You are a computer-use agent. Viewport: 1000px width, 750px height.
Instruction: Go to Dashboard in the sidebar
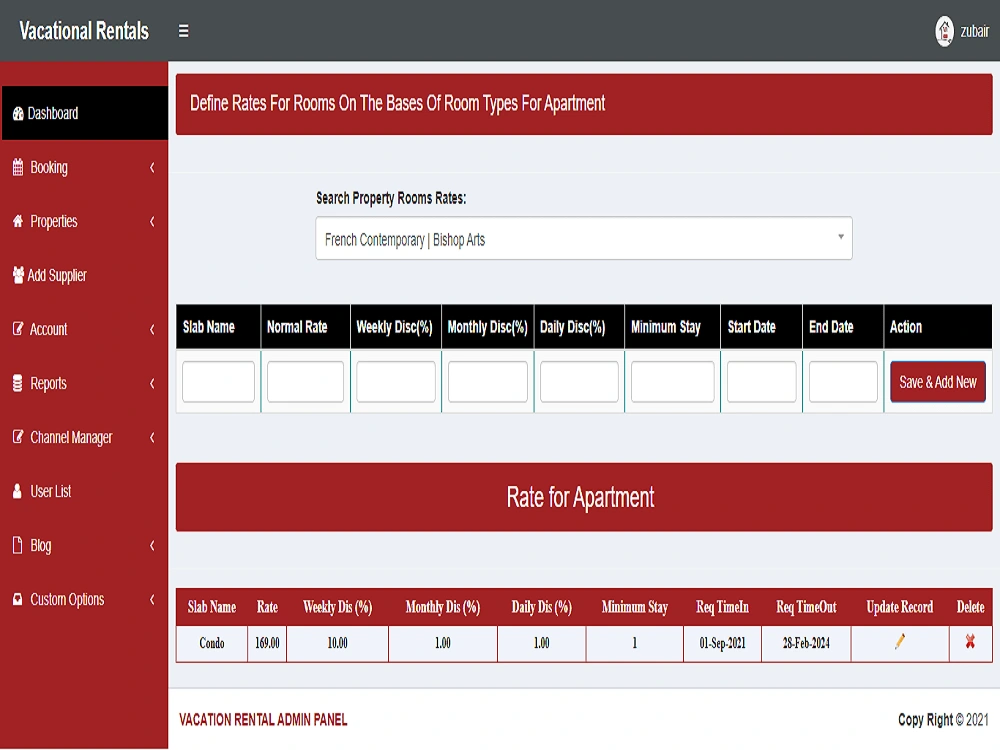[85, 114]
